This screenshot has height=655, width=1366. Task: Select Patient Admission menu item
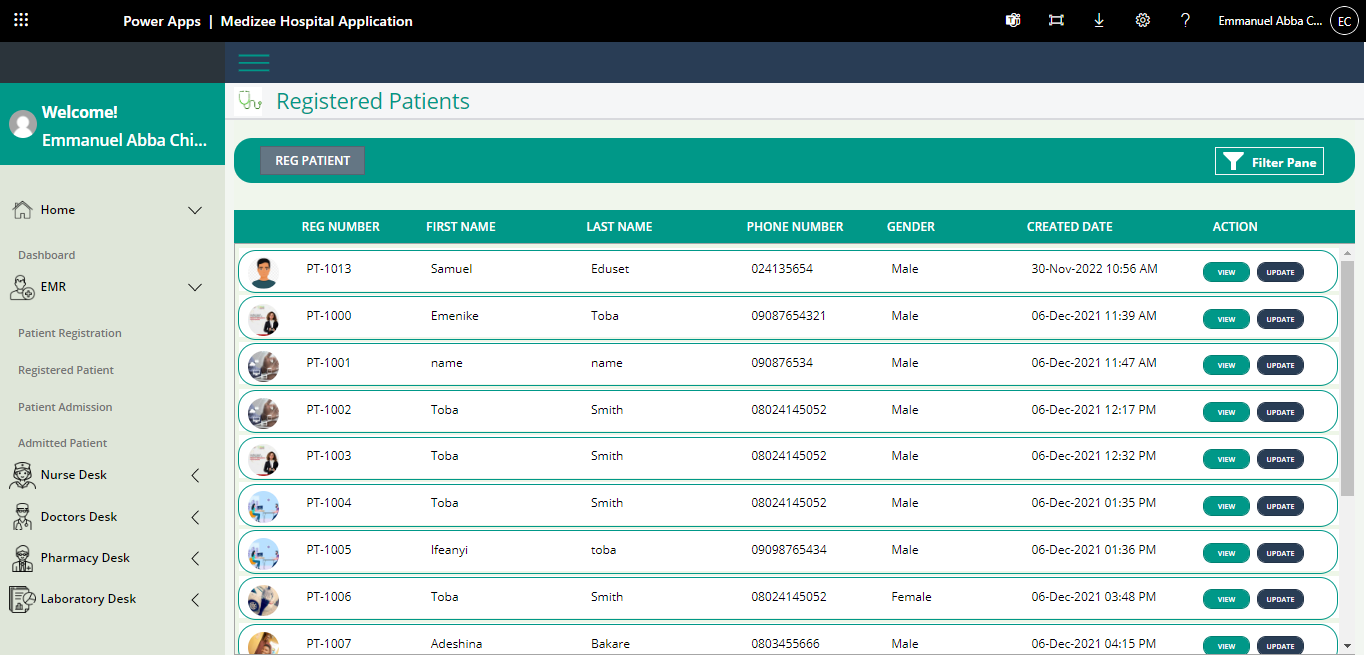point(65,407)
